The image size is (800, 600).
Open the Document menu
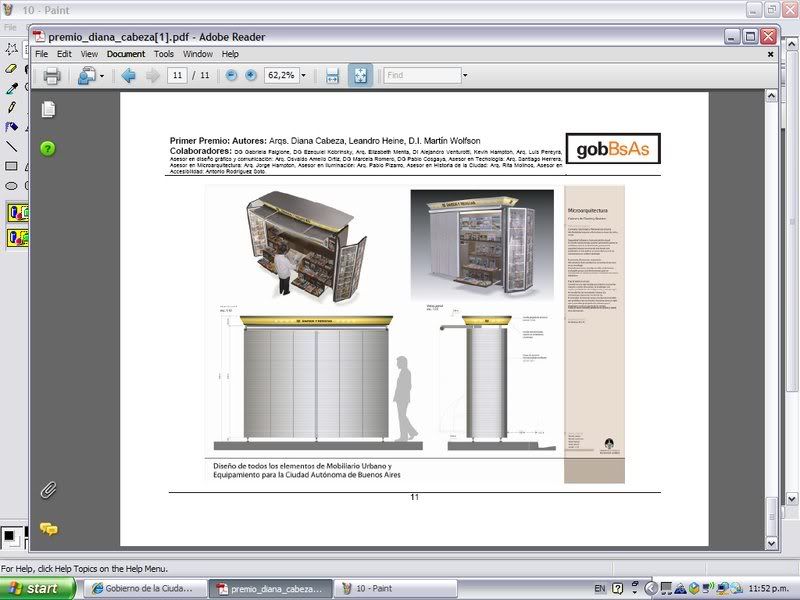pos(126,54)
